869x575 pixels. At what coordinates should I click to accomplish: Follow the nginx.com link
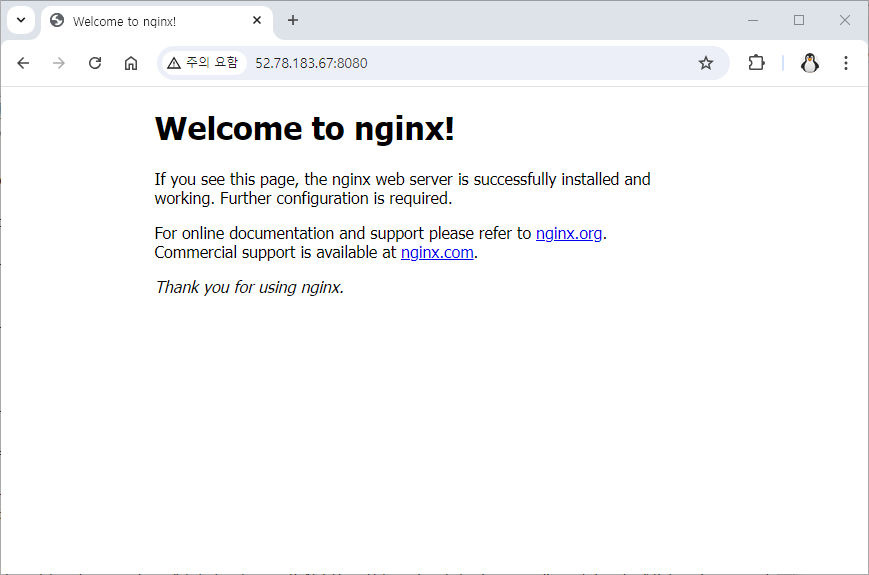437,253
